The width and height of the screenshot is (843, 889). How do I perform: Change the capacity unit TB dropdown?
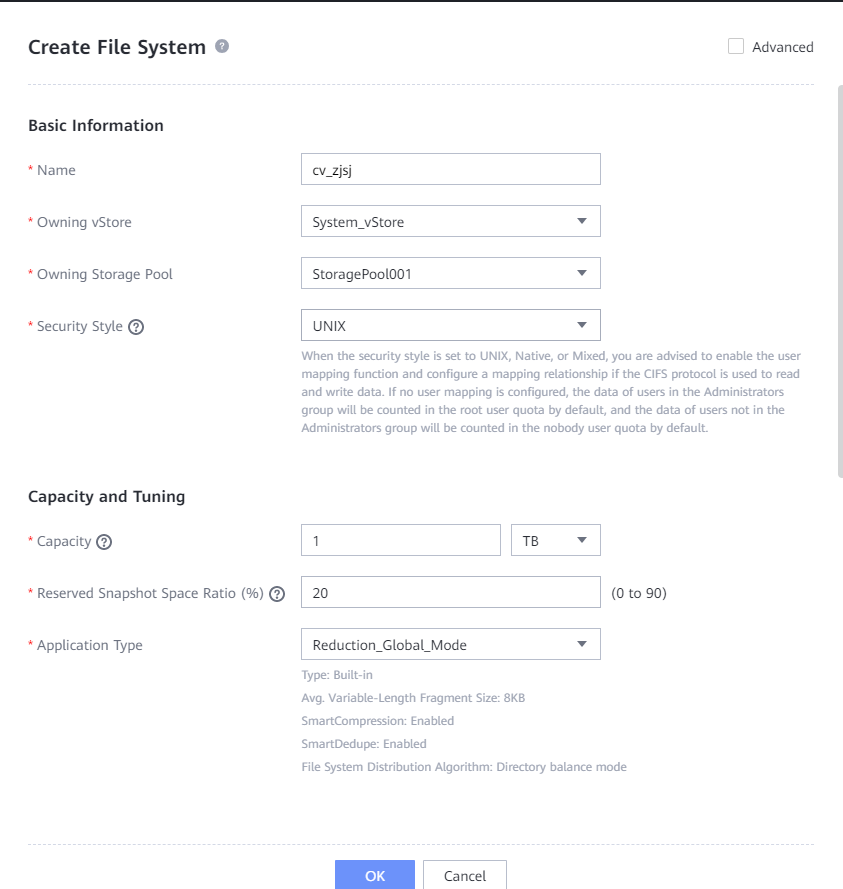555,540
